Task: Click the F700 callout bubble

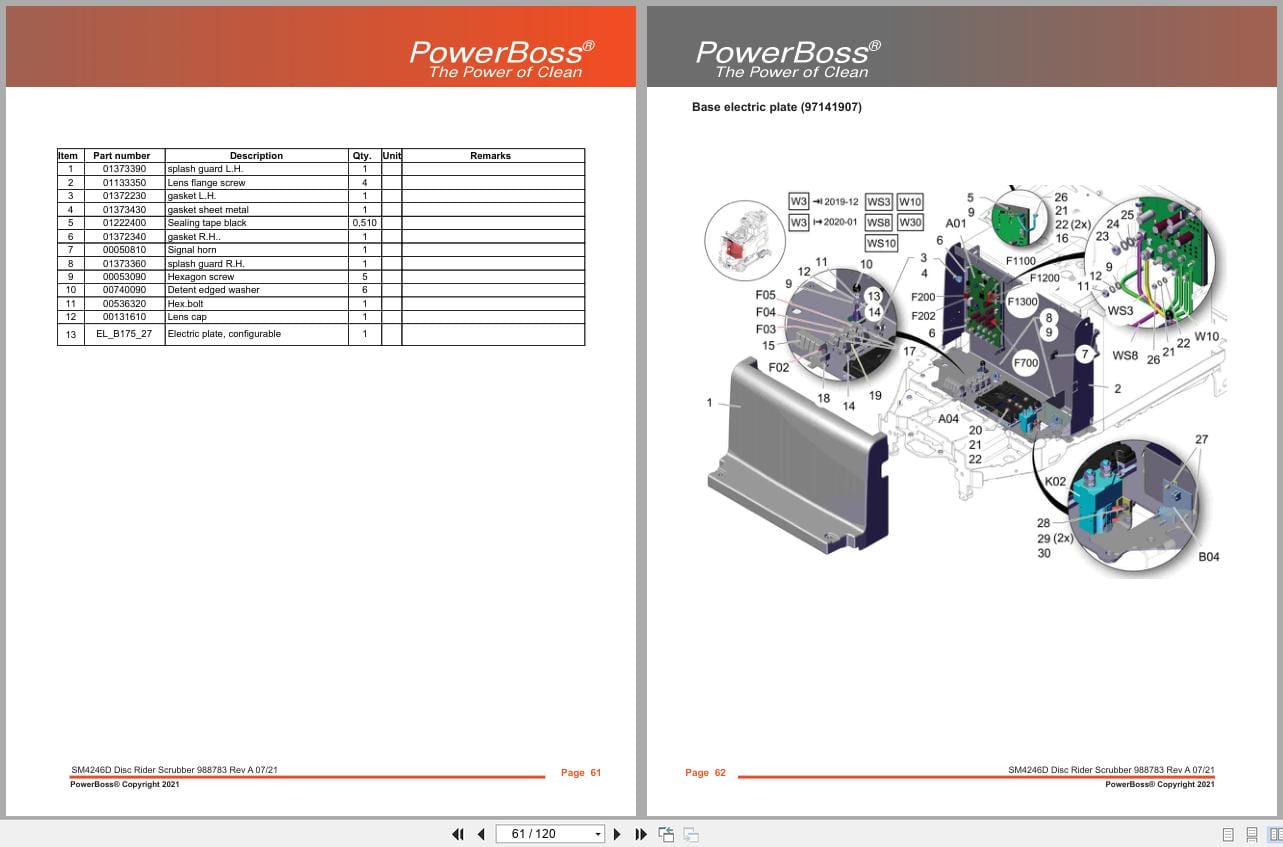Action: click(x=1026, y=363)
